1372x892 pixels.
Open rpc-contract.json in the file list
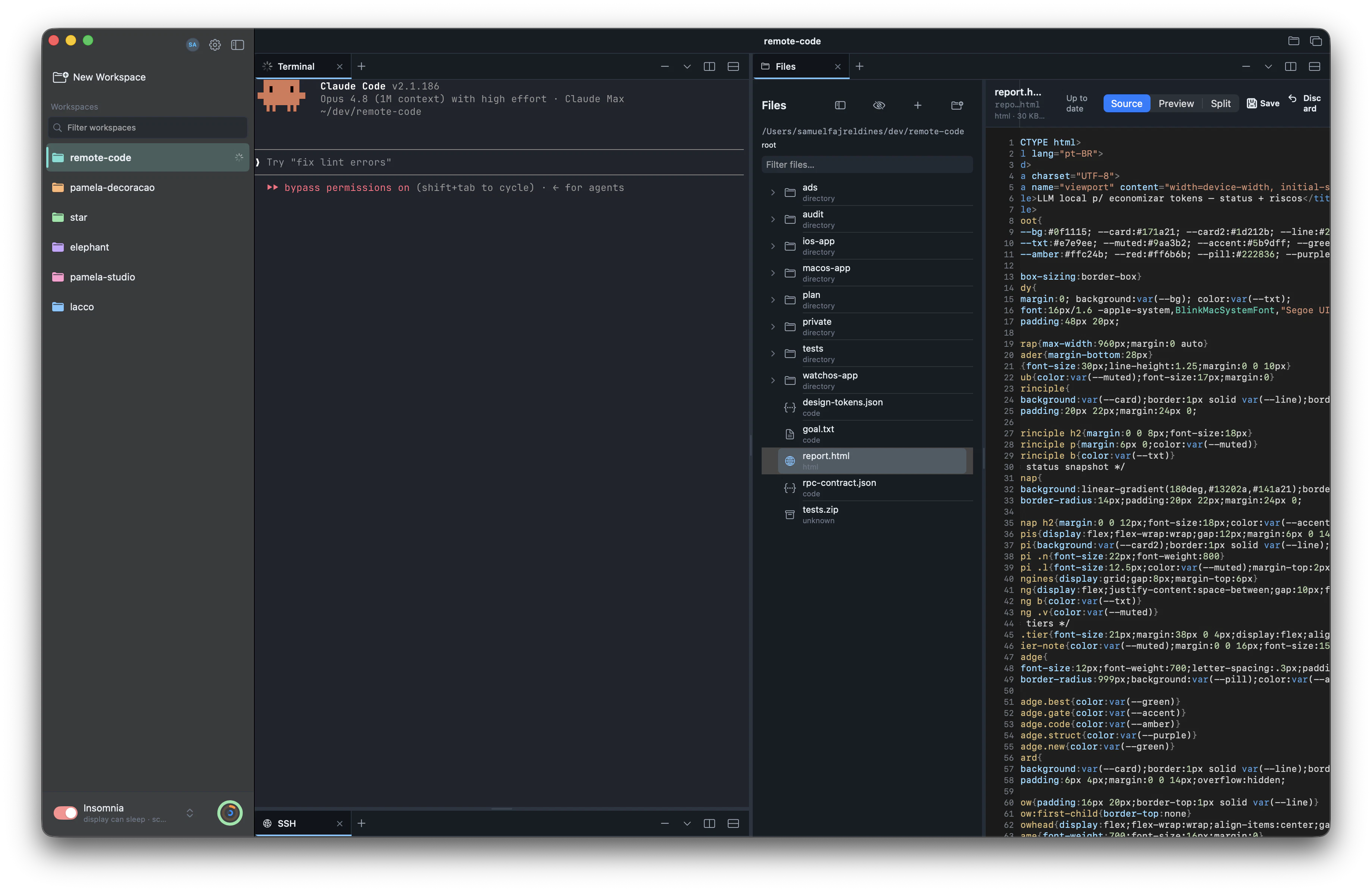(867, 488)
